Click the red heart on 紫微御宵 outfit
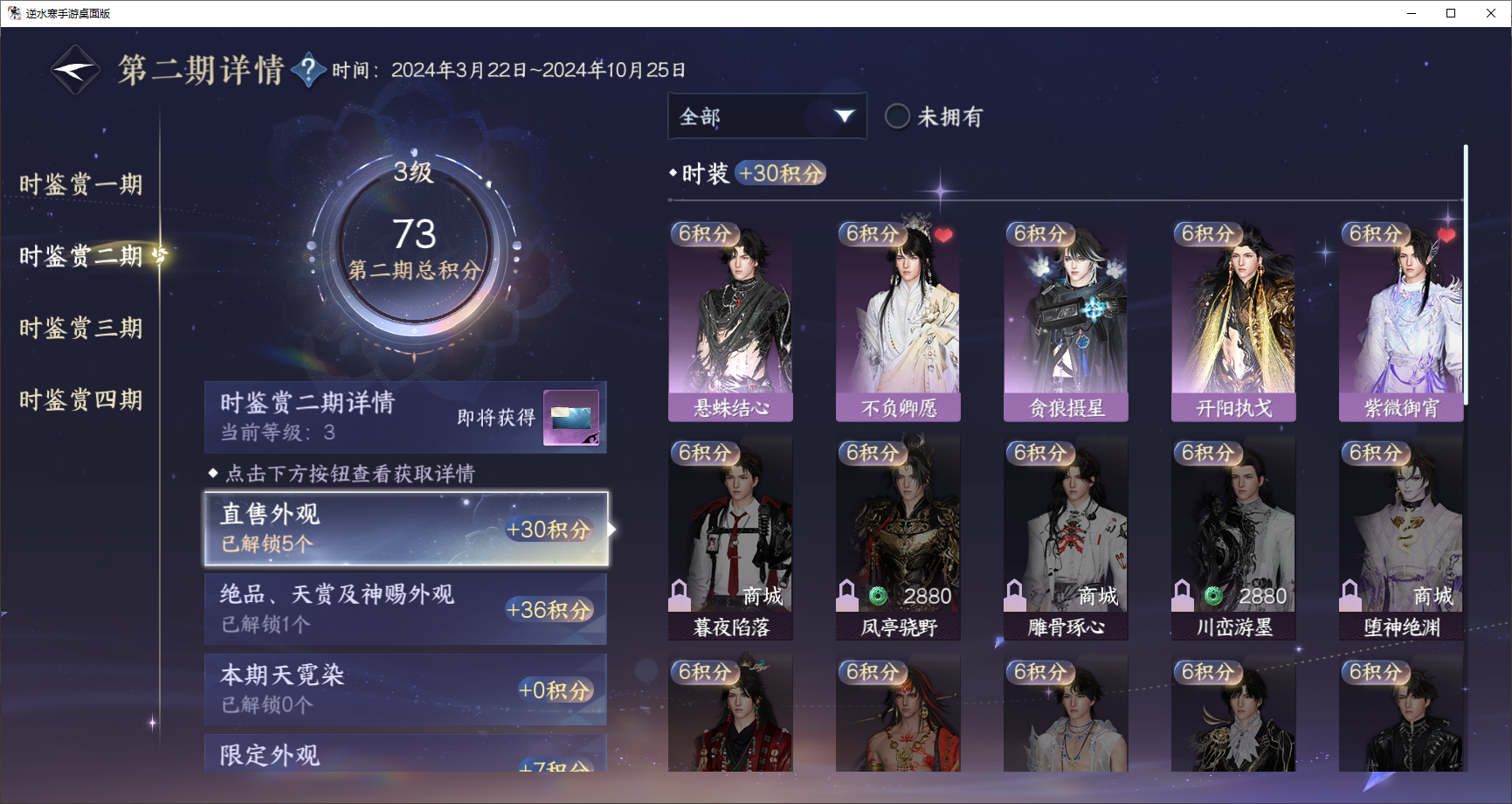Screen dimensions: 1512x804 pyautogui.click(x=1446, y=235)
